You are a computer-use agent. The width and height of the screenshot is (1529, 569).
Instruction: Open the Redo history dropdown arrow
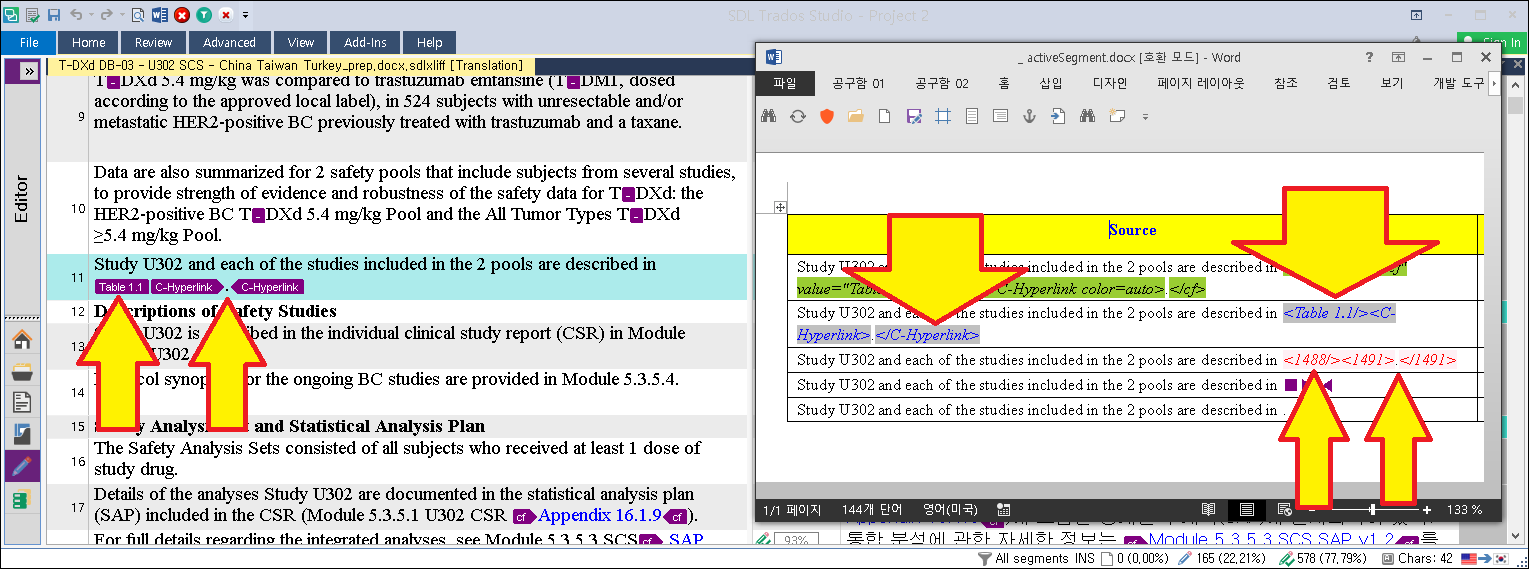point(120,15)
